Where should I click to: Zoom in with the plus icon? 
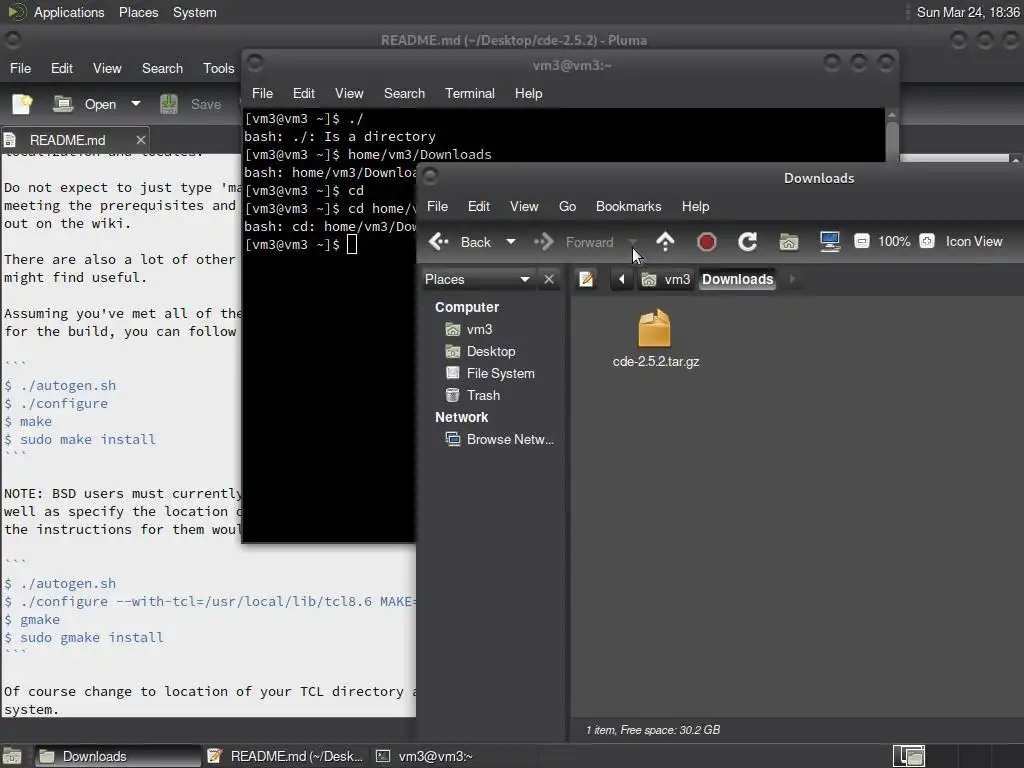(x=927, y=242)
